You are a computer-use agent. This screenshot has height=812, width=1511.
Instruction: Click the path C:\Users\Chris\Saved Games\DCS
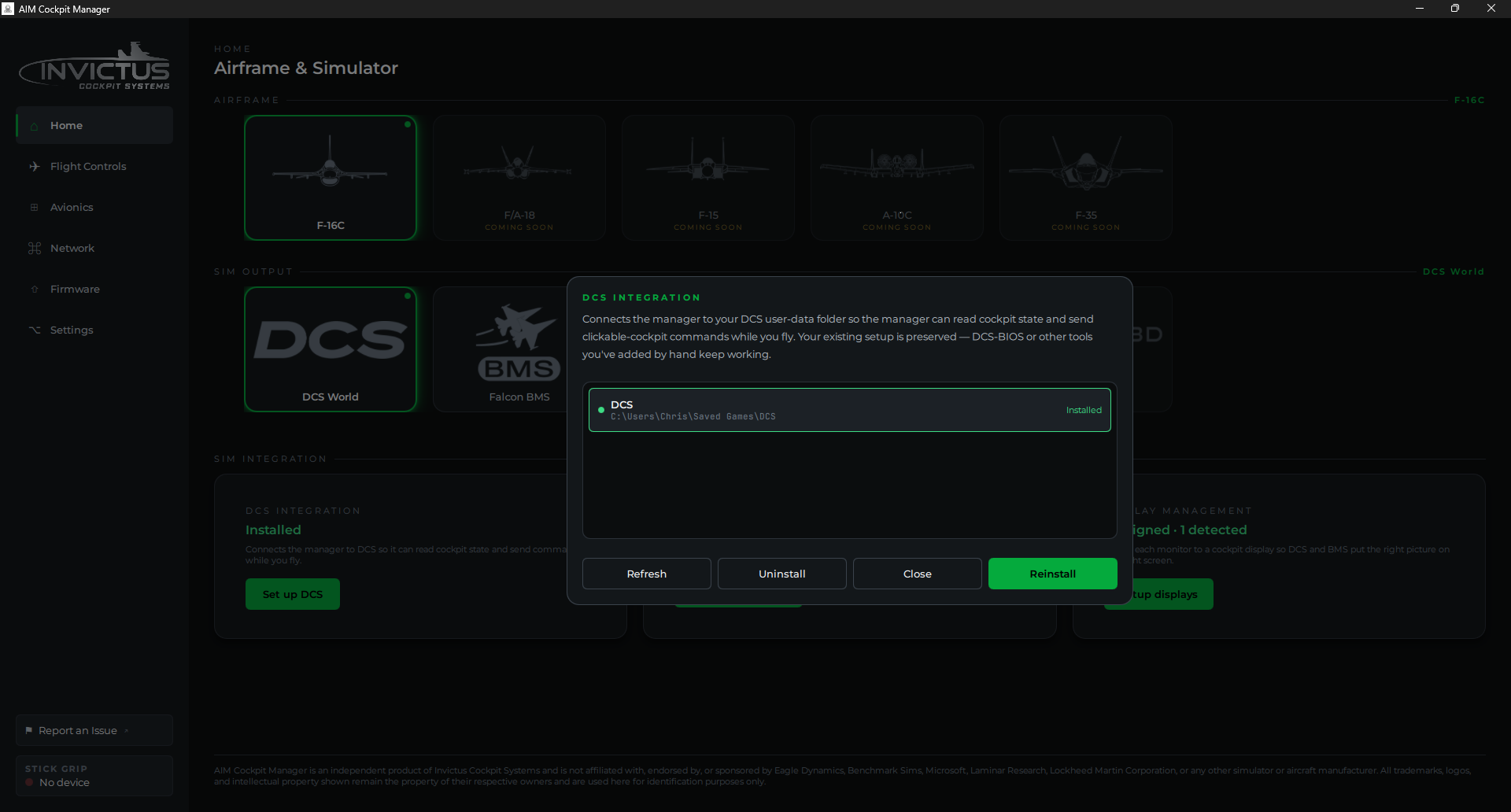[693, 417]
